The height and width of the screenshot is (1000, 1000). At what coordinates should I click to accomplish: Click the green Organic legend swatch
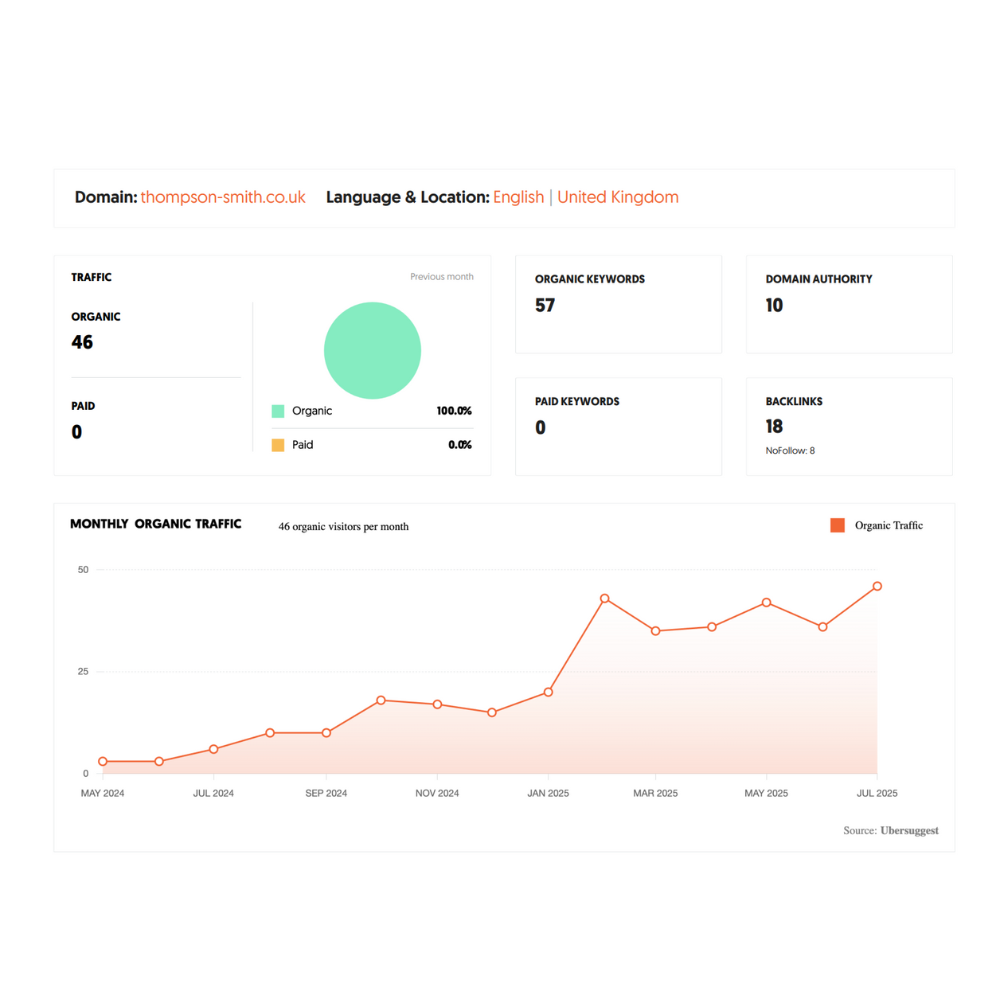coord(278,411)
